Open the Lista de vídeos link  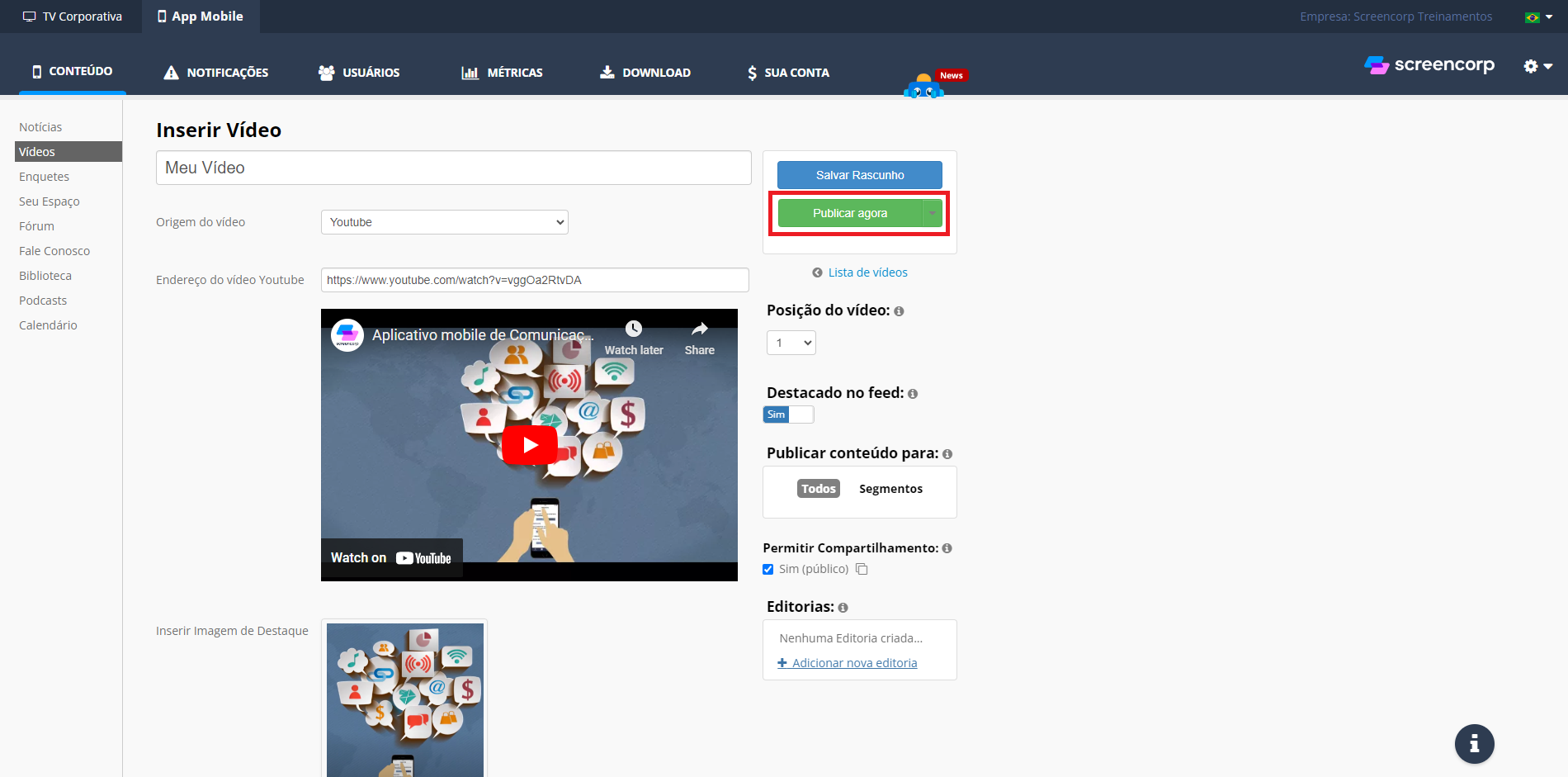[x=867, y=272]
